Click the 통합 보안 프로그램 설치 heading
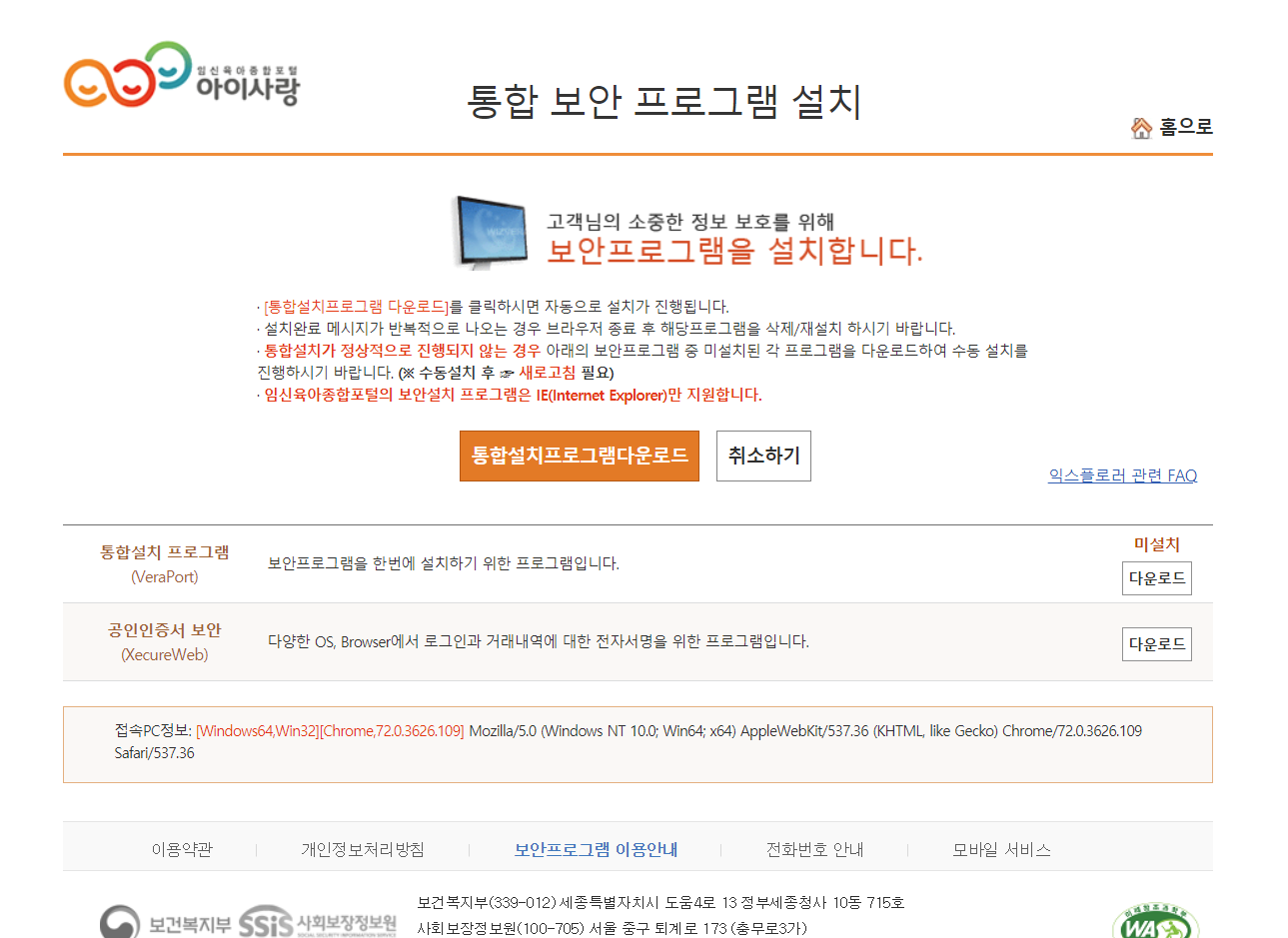This screenshot has width=1288, height=938. pyautogui.click(x=664, y=102)
